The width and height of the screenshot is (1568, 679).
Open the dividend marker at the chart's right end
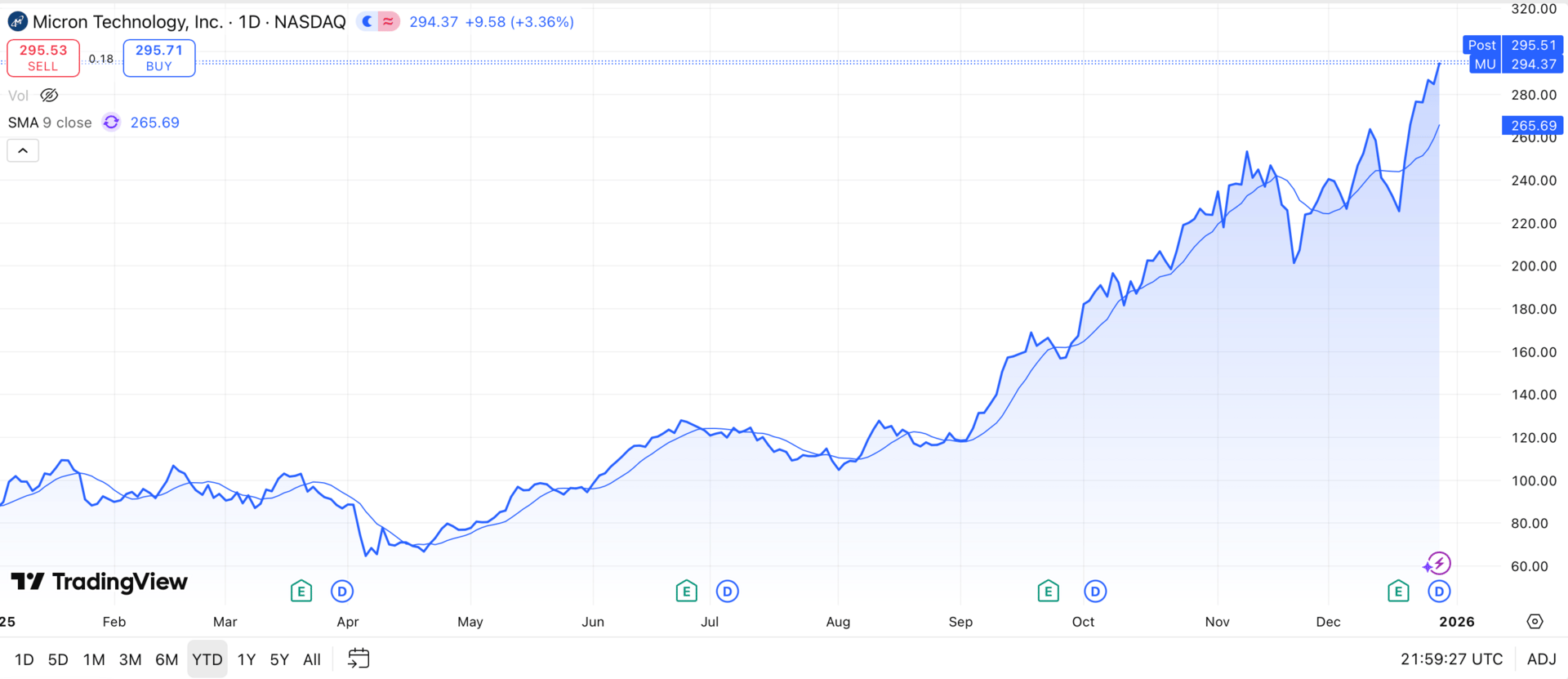[1439, 591]
